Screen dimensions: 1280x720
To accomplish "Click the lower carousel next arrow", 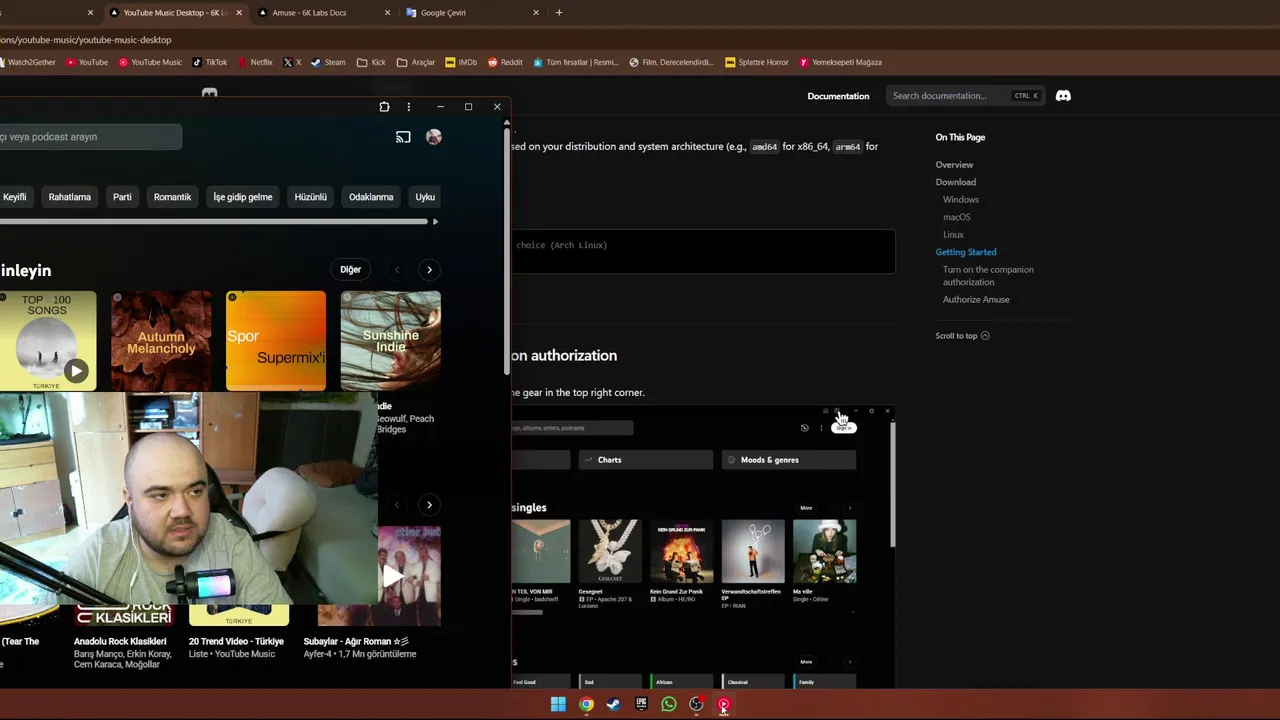I will click(429, 505).
